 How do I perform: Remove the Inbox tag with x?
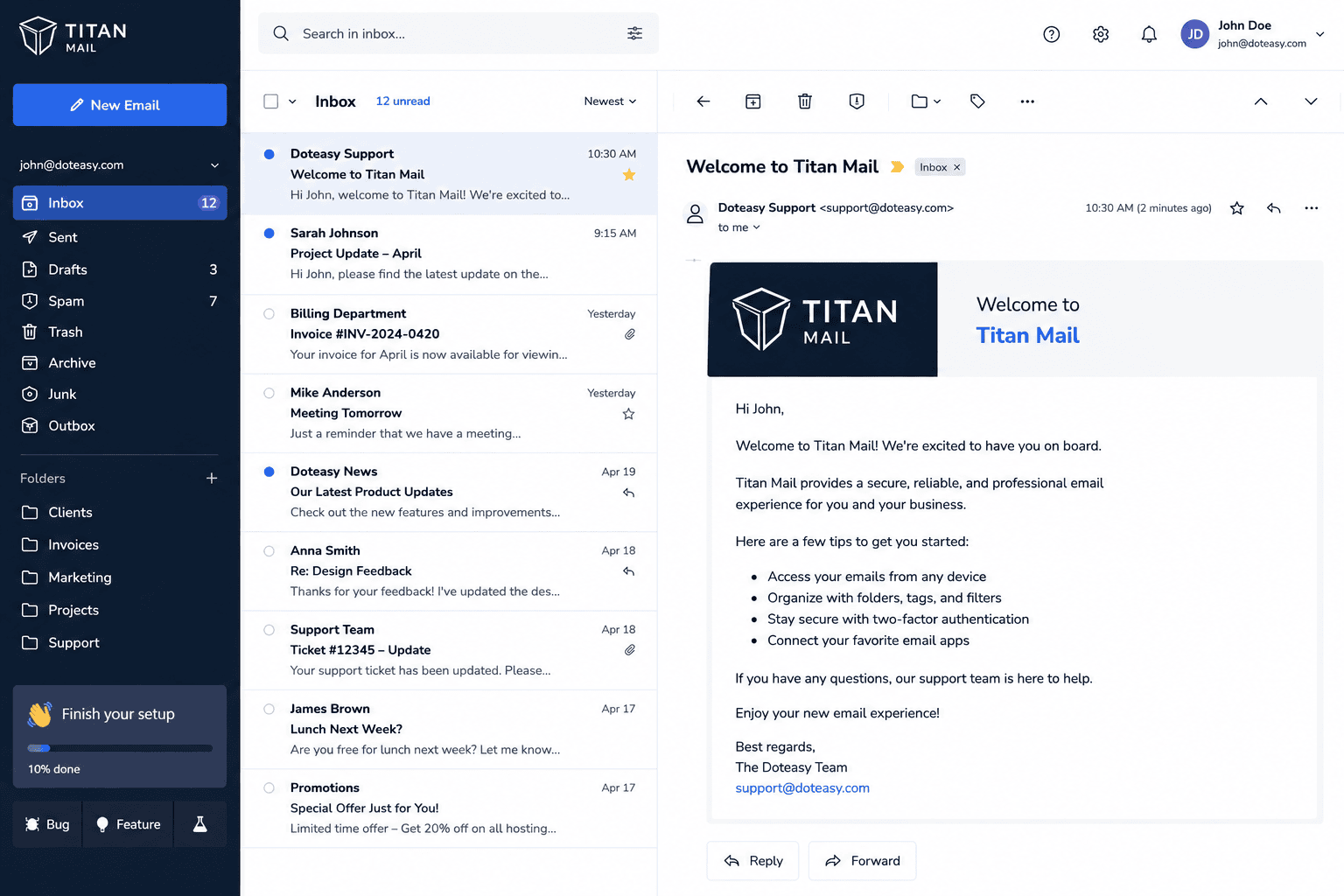pyautogui.click(x=957, y=167)
